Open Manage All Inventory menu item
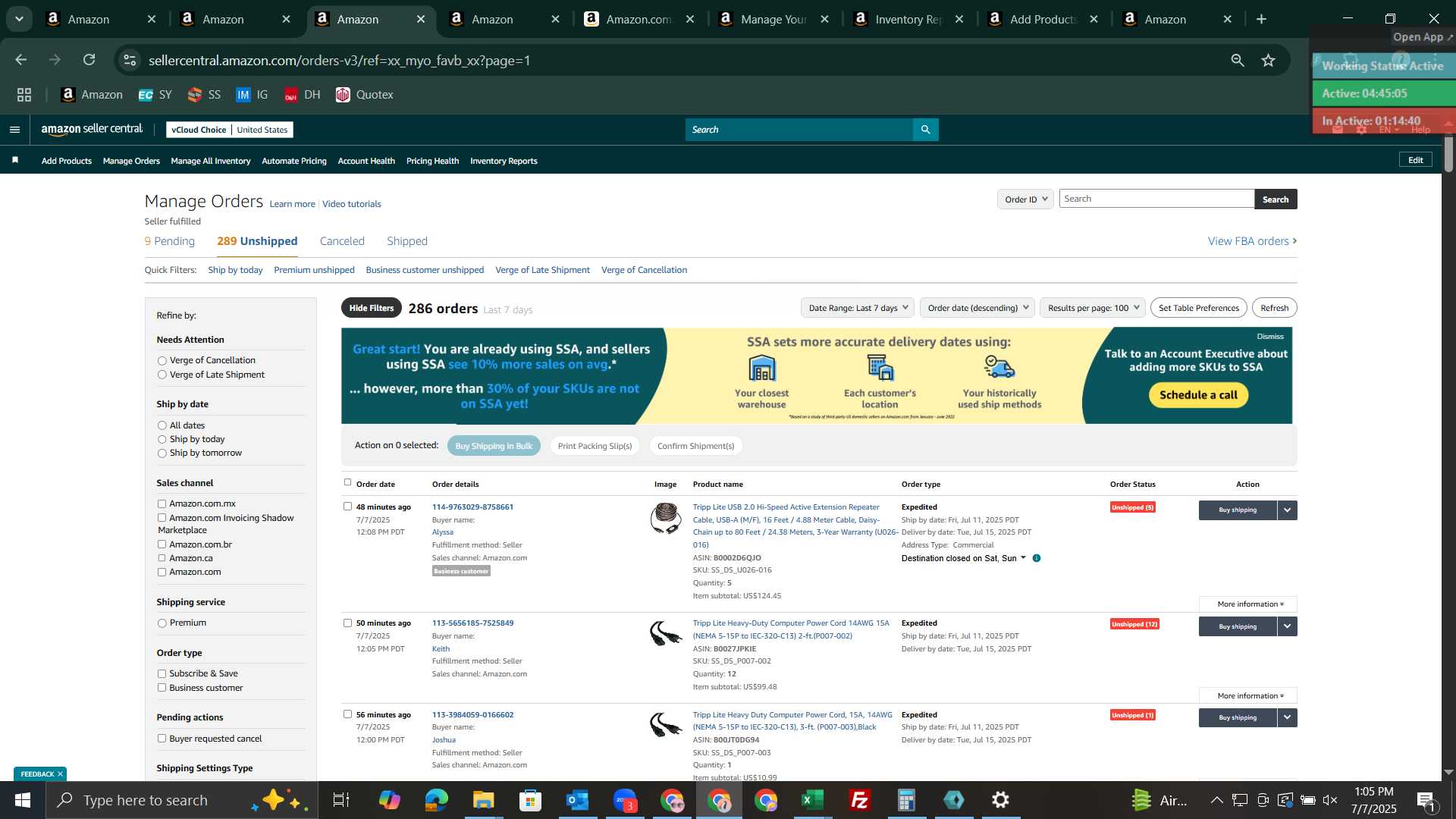This screenshot has width=1456, height=819. click(211, 161)
